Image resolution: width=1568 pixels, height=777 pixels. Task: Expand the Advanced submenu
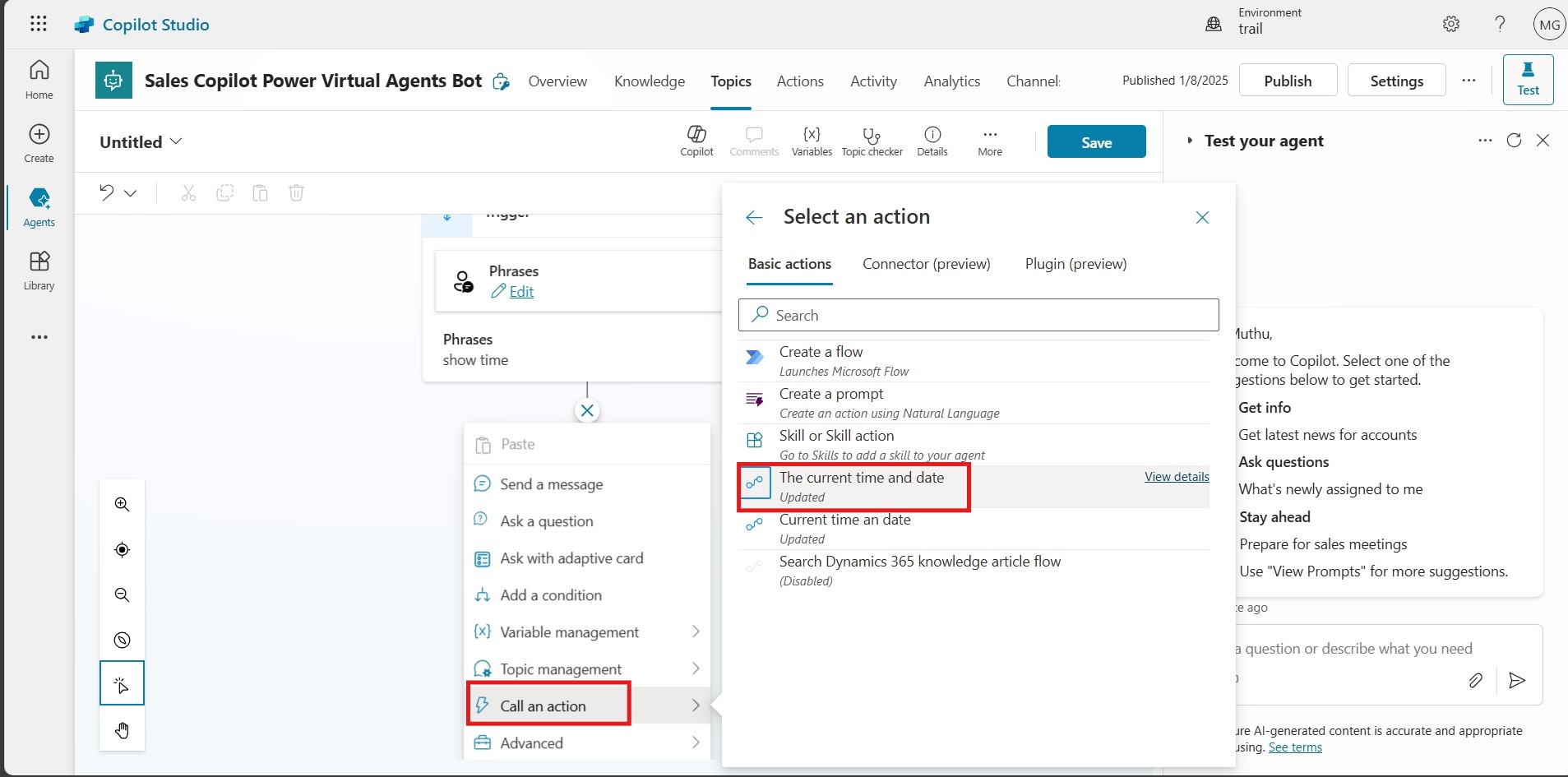(x=587, y=743)
